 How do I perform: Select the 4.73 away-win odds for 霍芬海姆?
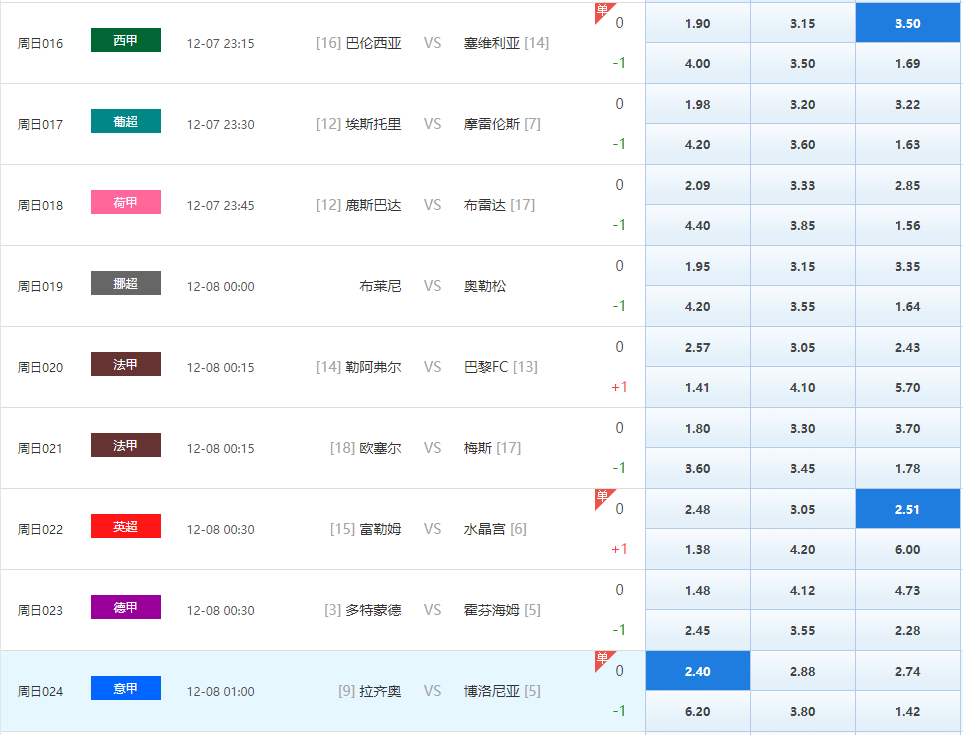click(x=907, y=590)
